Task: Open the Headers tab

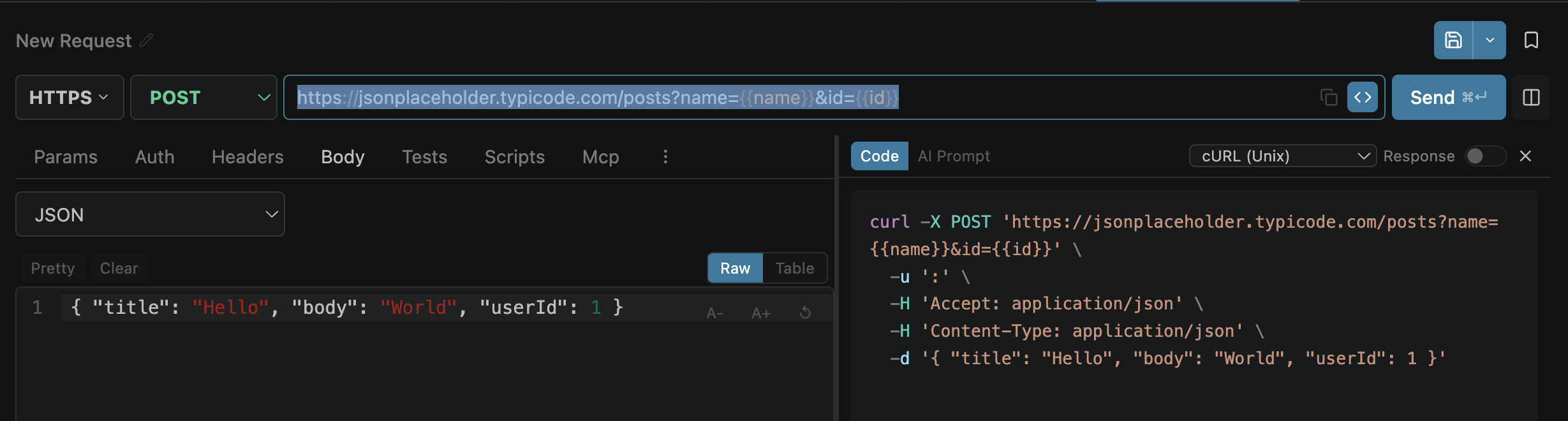Action: pos(248,157)
